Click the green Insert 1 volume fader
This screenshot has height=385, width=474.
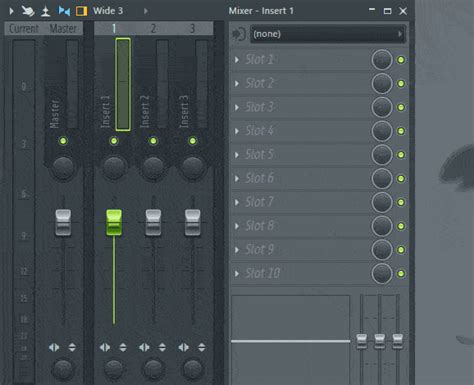click(x=114, y=223)
